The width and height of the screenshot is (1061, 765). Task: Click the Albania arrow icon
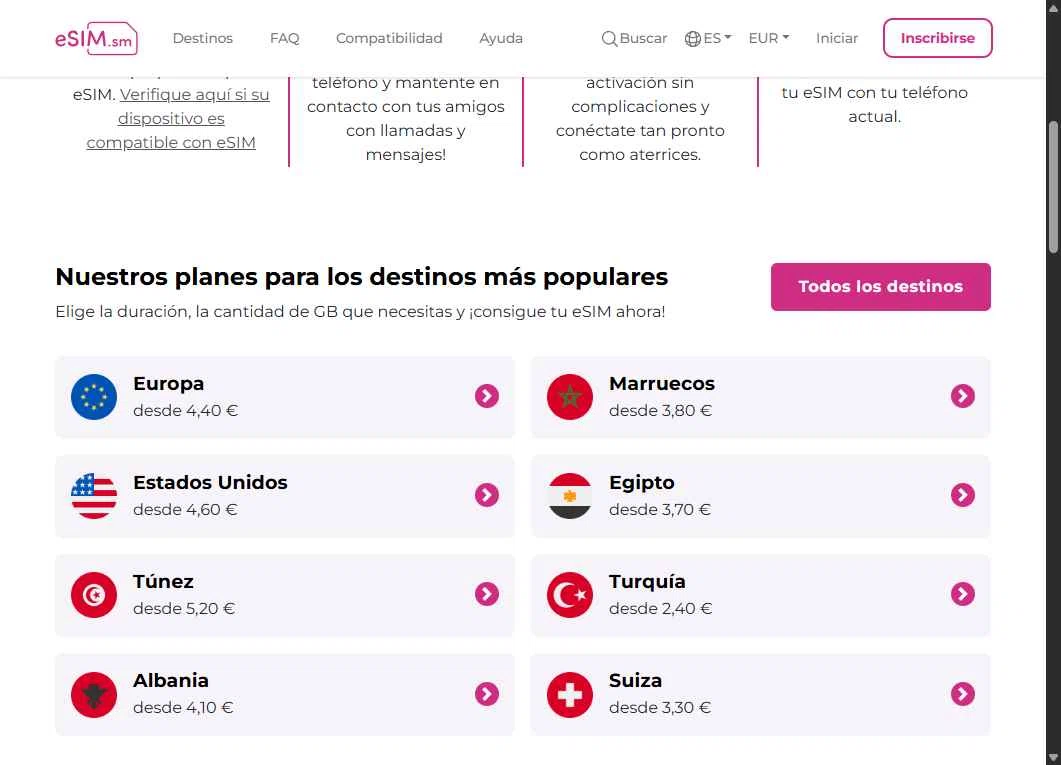tap(486, 694)
